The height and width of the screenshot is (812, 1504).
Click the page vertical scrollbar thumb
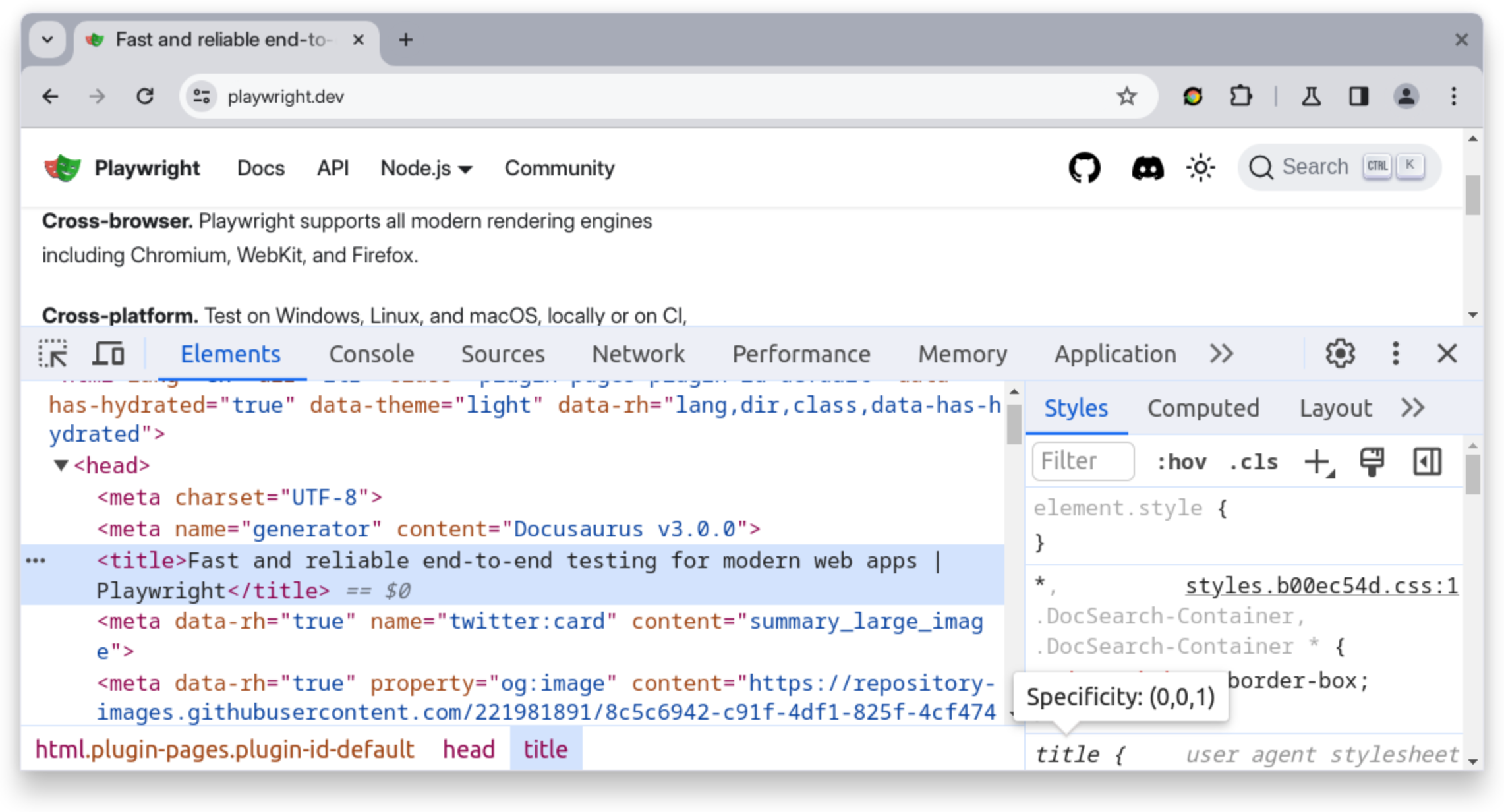click(1472, 195)
